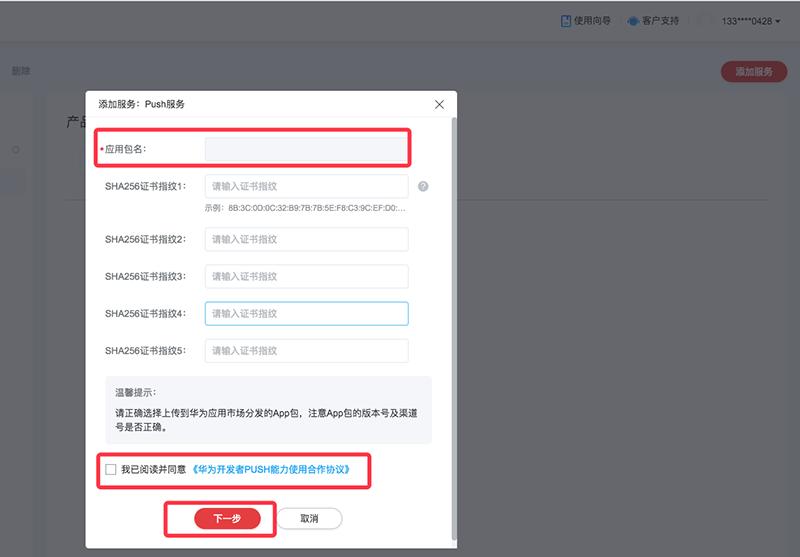Click the 取消 button
The width and height of the screenshot is (800, 557).
309,518
